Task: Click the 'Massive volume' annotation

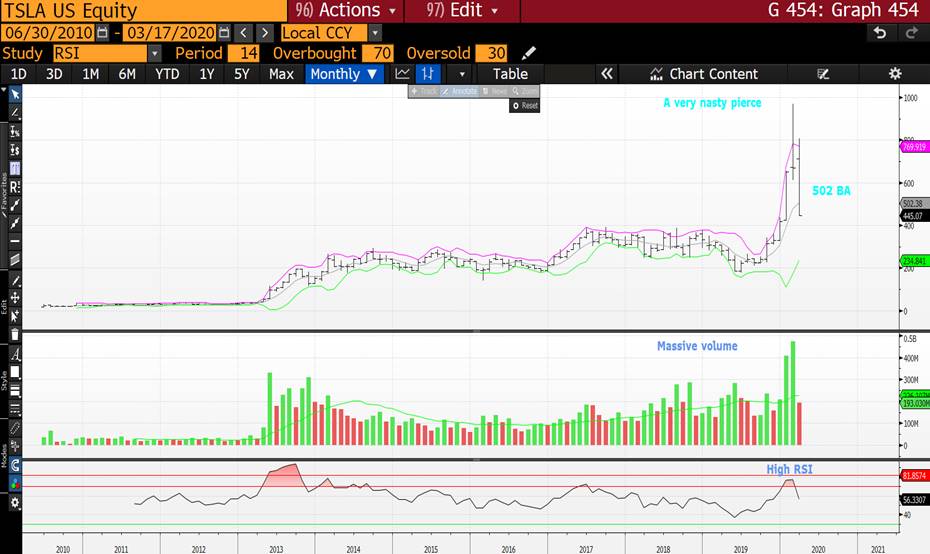Action: pyautogui.click(x=697, y=346)
